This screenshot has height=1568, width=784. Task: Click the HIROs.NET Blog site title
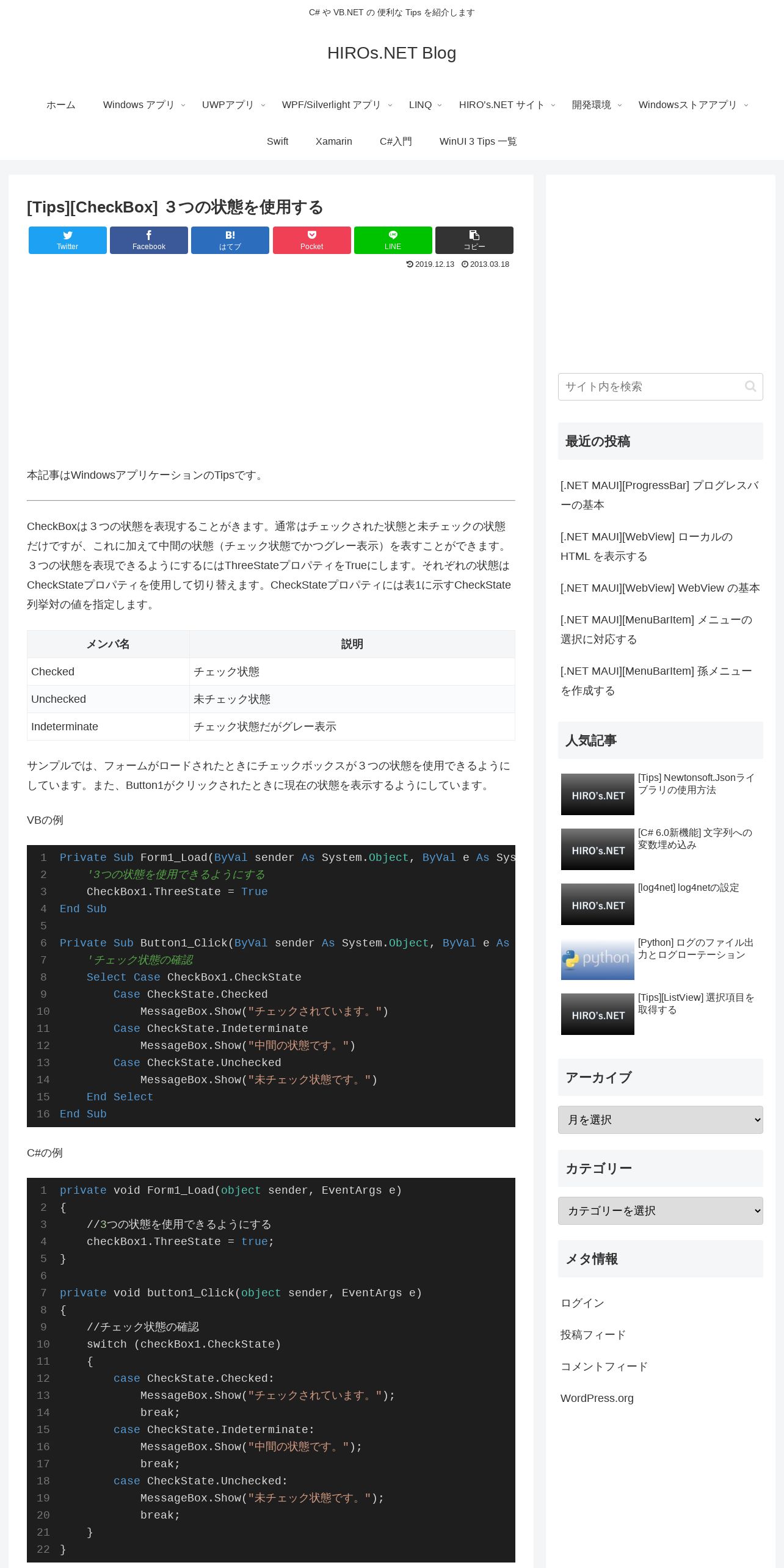click(x=391, y=53)
